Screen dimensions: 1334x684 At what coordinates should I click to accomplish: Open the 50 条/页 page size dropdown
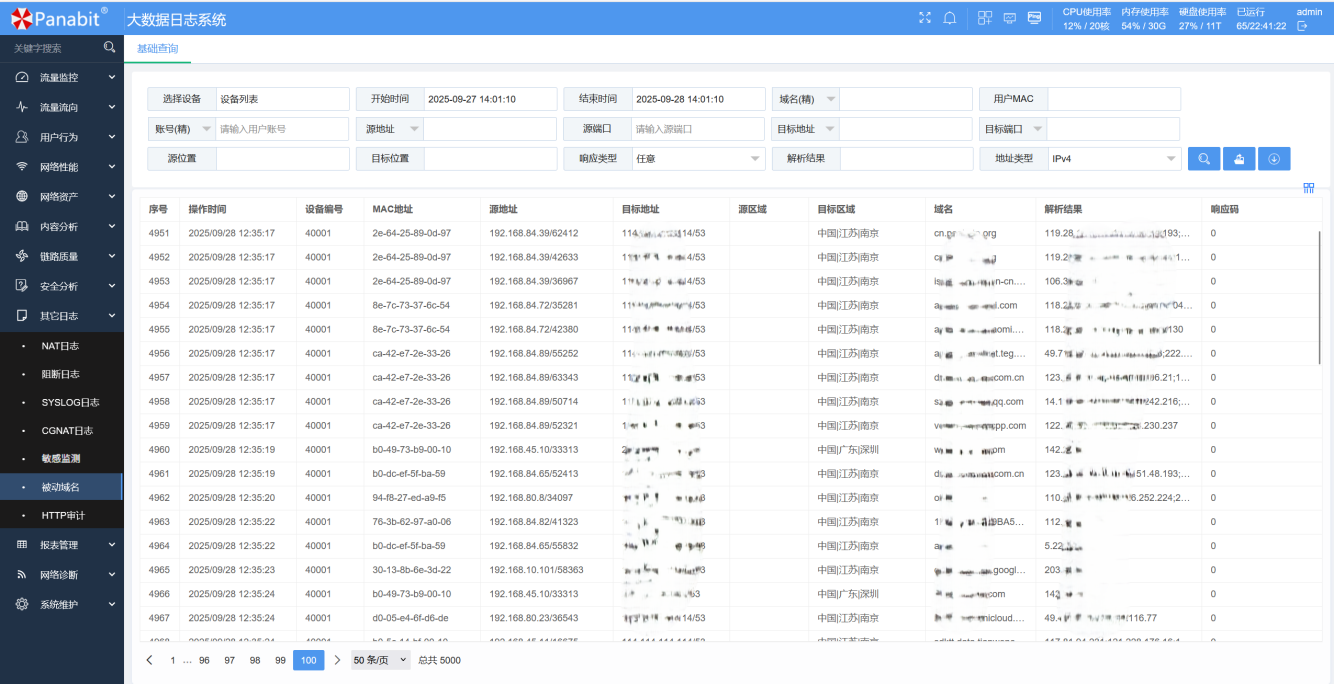[x=380, y=660]
